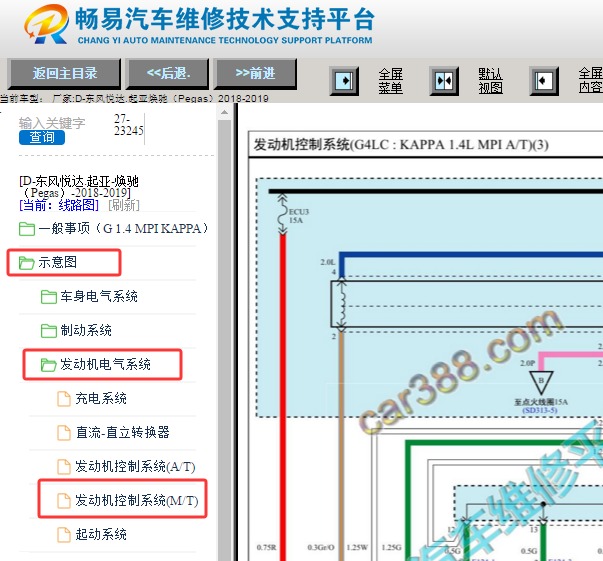The image size is (603, 561).
Task: Open 一般事项 (G 1.4 MPI KAPPA) folder
Action: pos(123,228)
